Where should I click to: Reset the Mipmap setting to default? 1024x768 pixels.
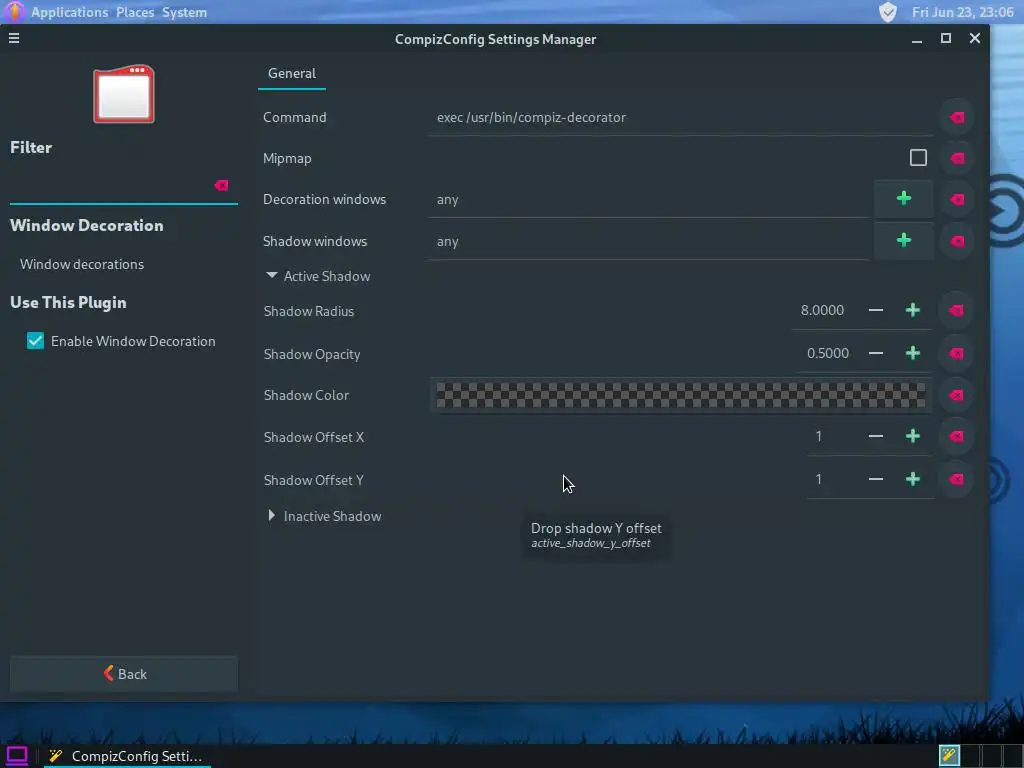click(957, 158)
